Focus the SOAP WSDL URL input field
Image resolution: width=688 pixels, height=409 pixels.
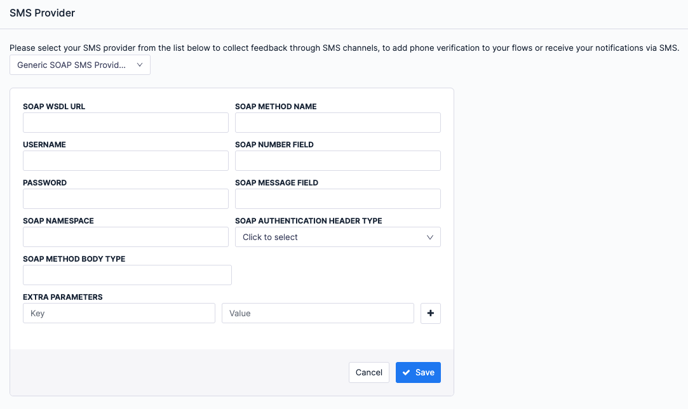[125, 123]
